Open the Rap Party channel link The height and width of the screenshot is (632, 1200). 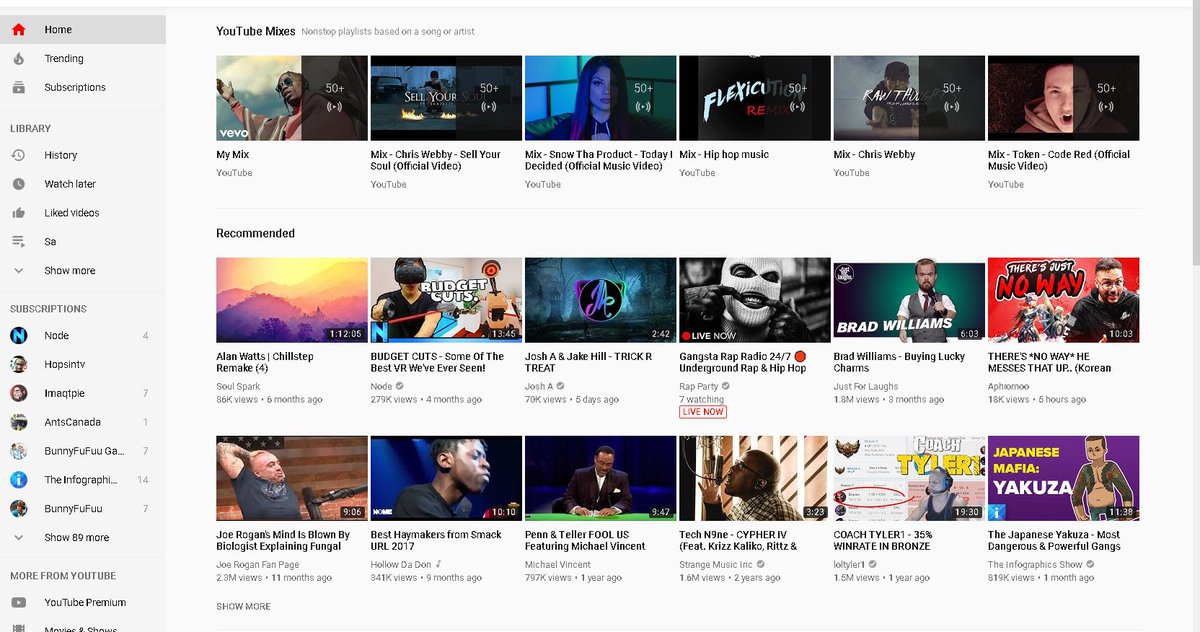[699, 386]
